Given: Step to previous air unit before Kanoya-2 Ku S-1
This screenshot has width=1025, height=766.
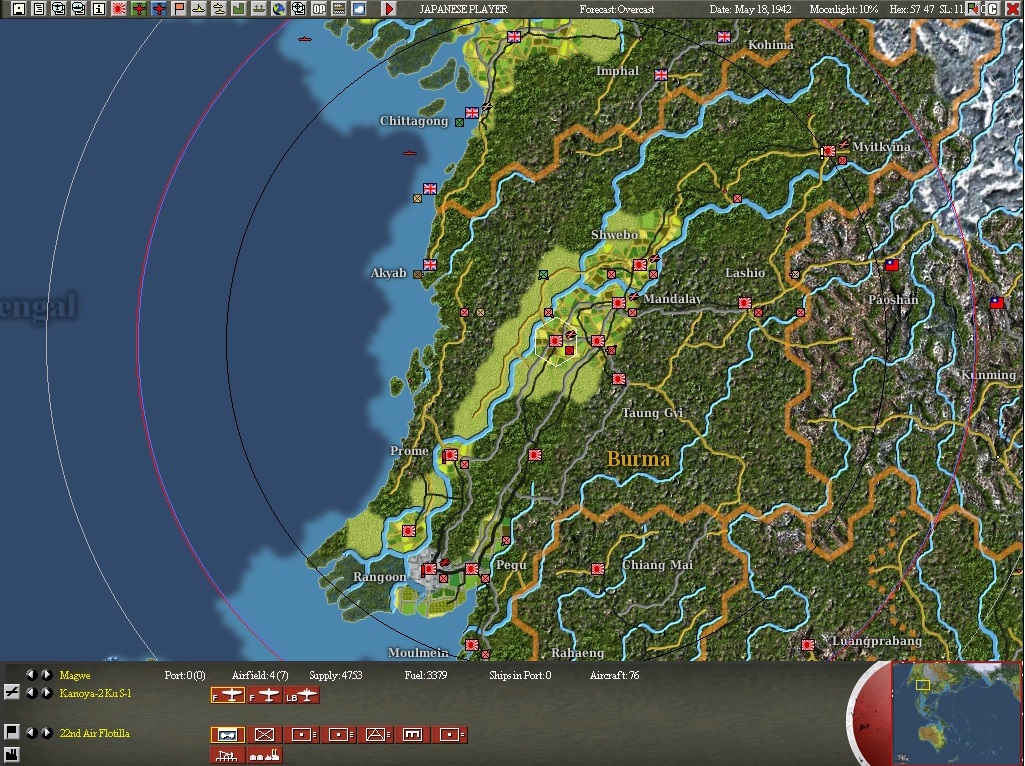Looking at the screenshot, I should click(x=31, y=693).
